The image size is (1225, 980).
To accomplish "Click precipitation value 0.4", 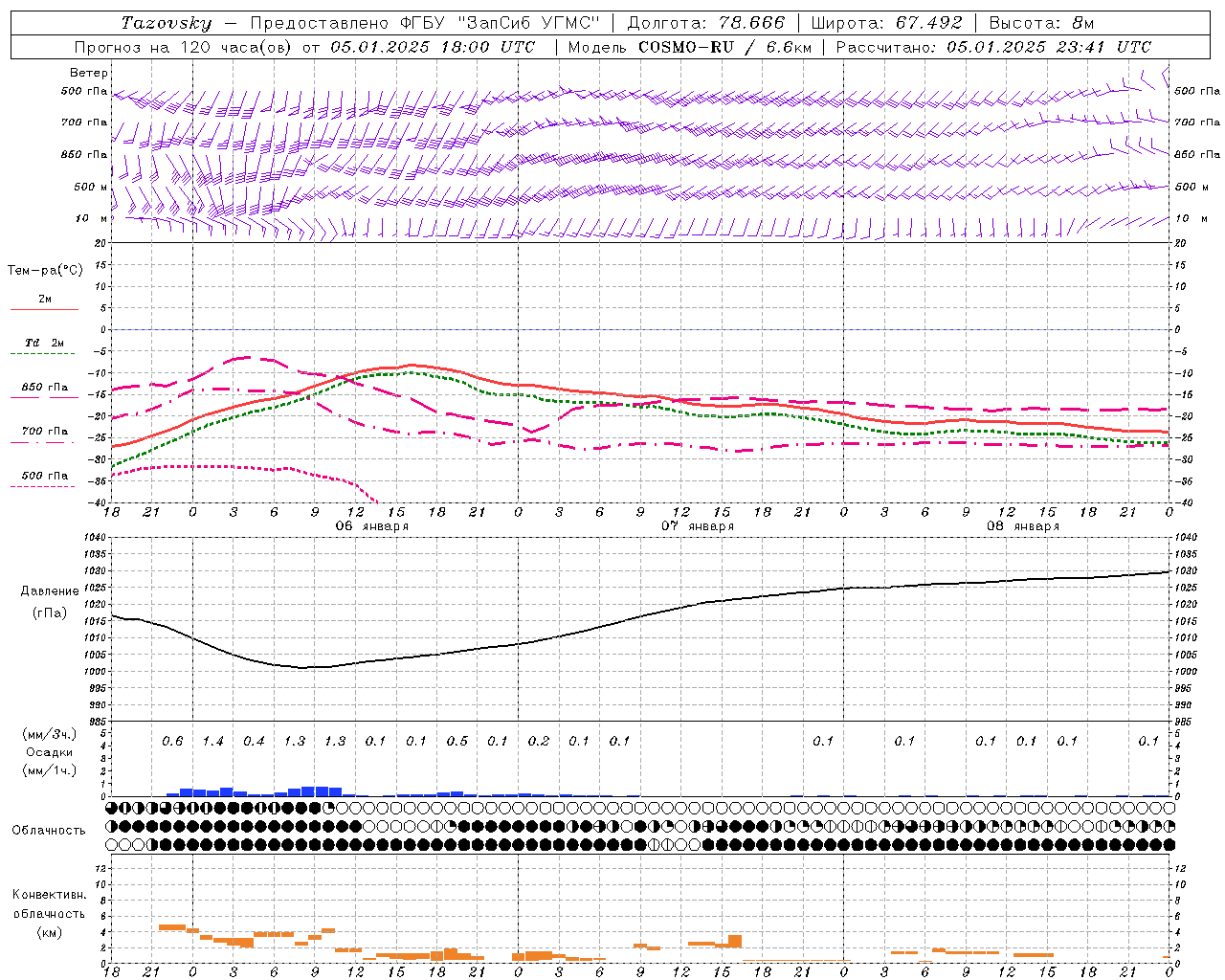I will point(254,741).
